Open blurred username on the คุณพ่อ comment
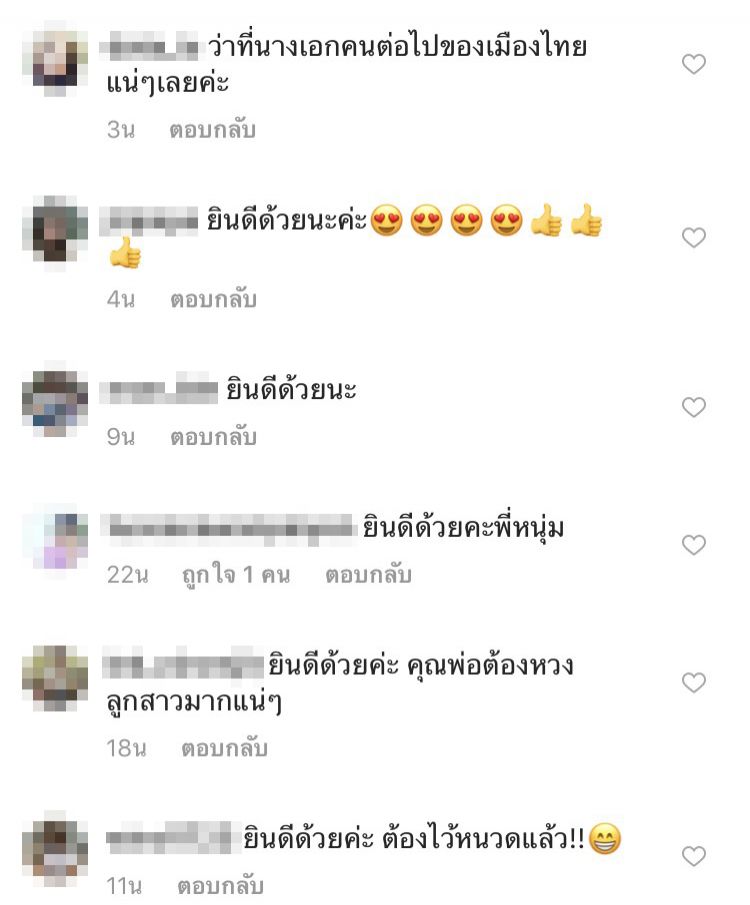Screen dimensions: 750x905 [x=184, y=665]
